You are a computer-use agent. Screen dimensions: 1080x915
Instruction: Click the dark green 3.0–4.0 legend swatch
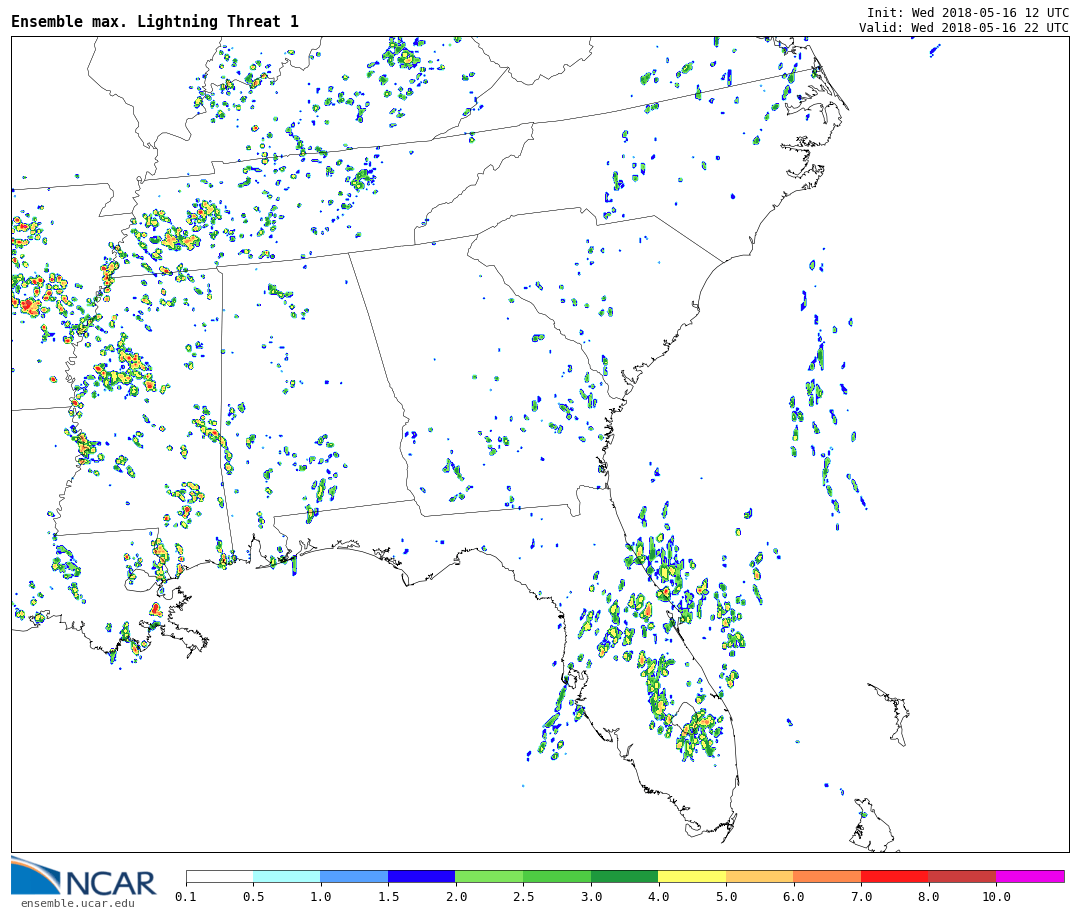[x=624, y=877]
